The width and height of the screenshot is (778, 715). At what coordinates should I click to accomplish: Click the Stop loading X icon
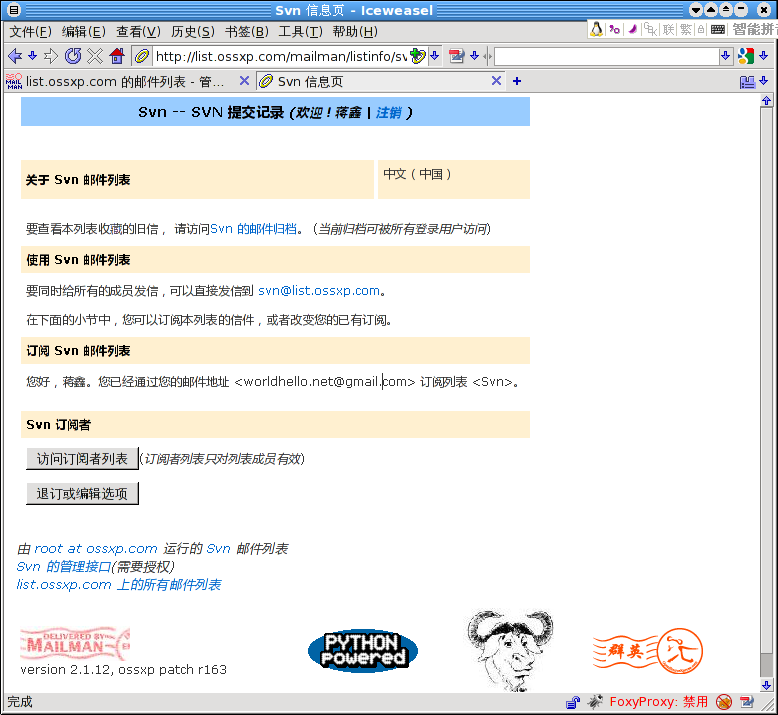[x=95, y=56]
